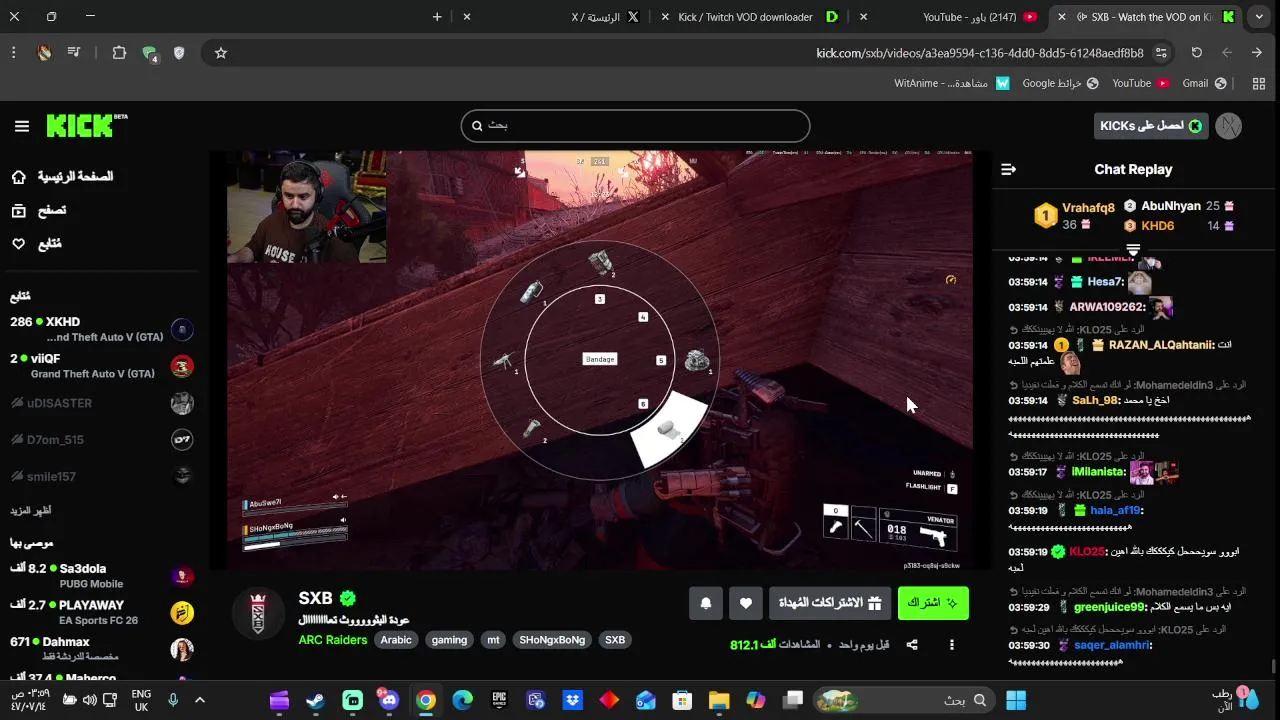
Task: Open the Home page sidebar item
Action: coord(64,177)
